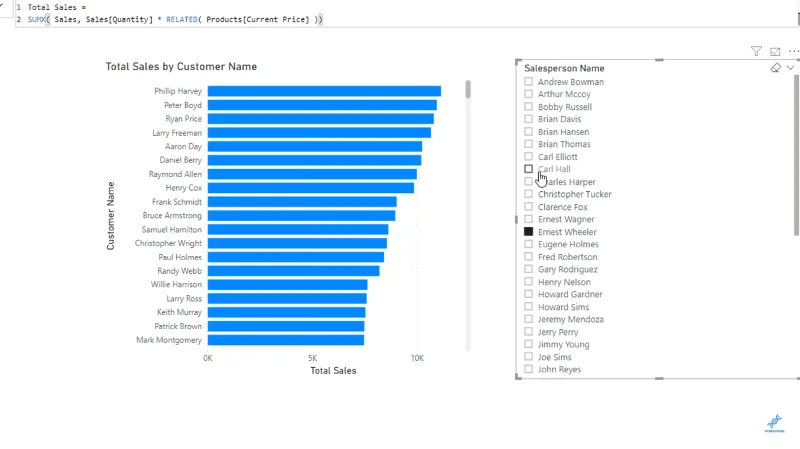Screen dimensions: 800x449
Task: Enable the John Reyes checkbox
Action: coord(529,369)
